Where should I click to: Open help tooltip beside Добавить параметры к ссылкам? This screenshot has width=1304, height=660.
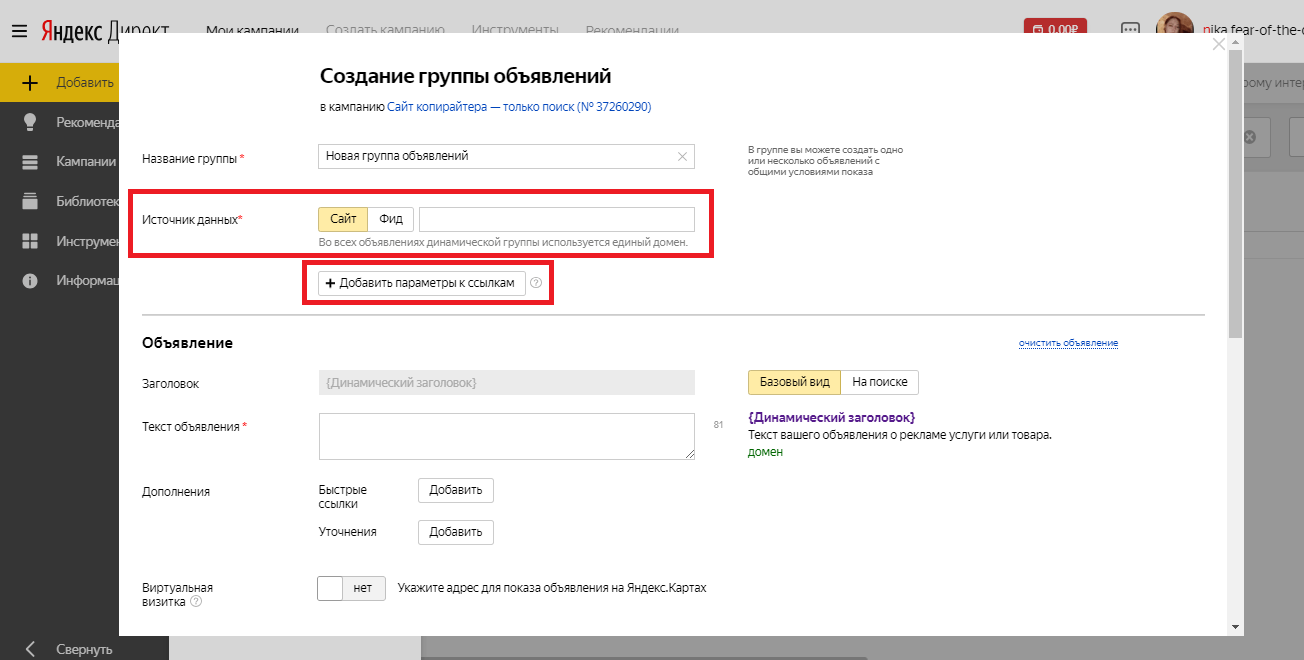(537, 283)
